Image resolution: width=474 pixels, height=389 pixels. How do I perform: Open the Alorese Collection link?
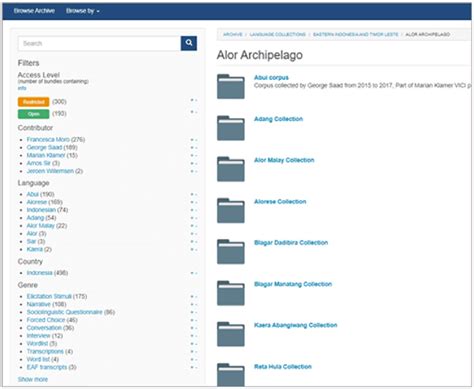coord(280,202)
